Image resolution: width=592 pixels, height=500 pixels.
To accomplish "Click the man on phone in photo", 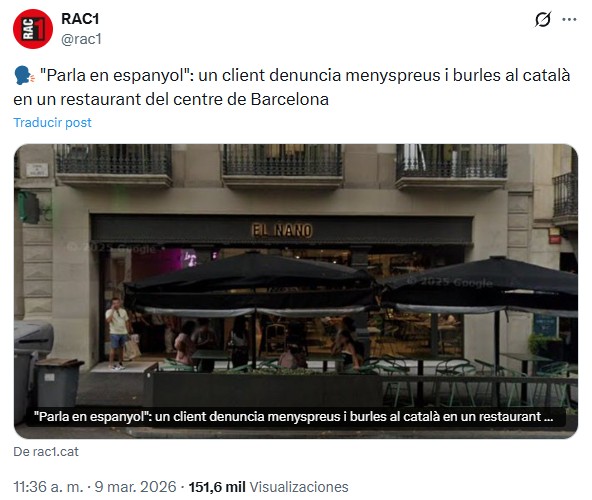I will click(x=118, y=333).
